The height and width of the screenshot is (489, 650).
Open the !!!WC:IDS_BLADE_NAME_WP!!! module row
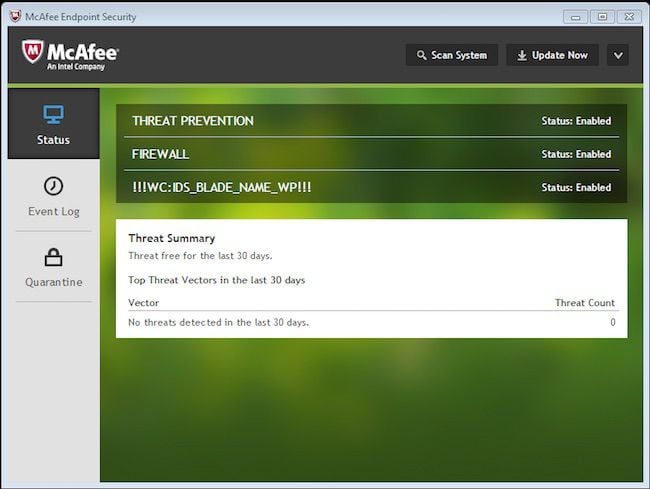pyautogui.click(x=371, y=187)
